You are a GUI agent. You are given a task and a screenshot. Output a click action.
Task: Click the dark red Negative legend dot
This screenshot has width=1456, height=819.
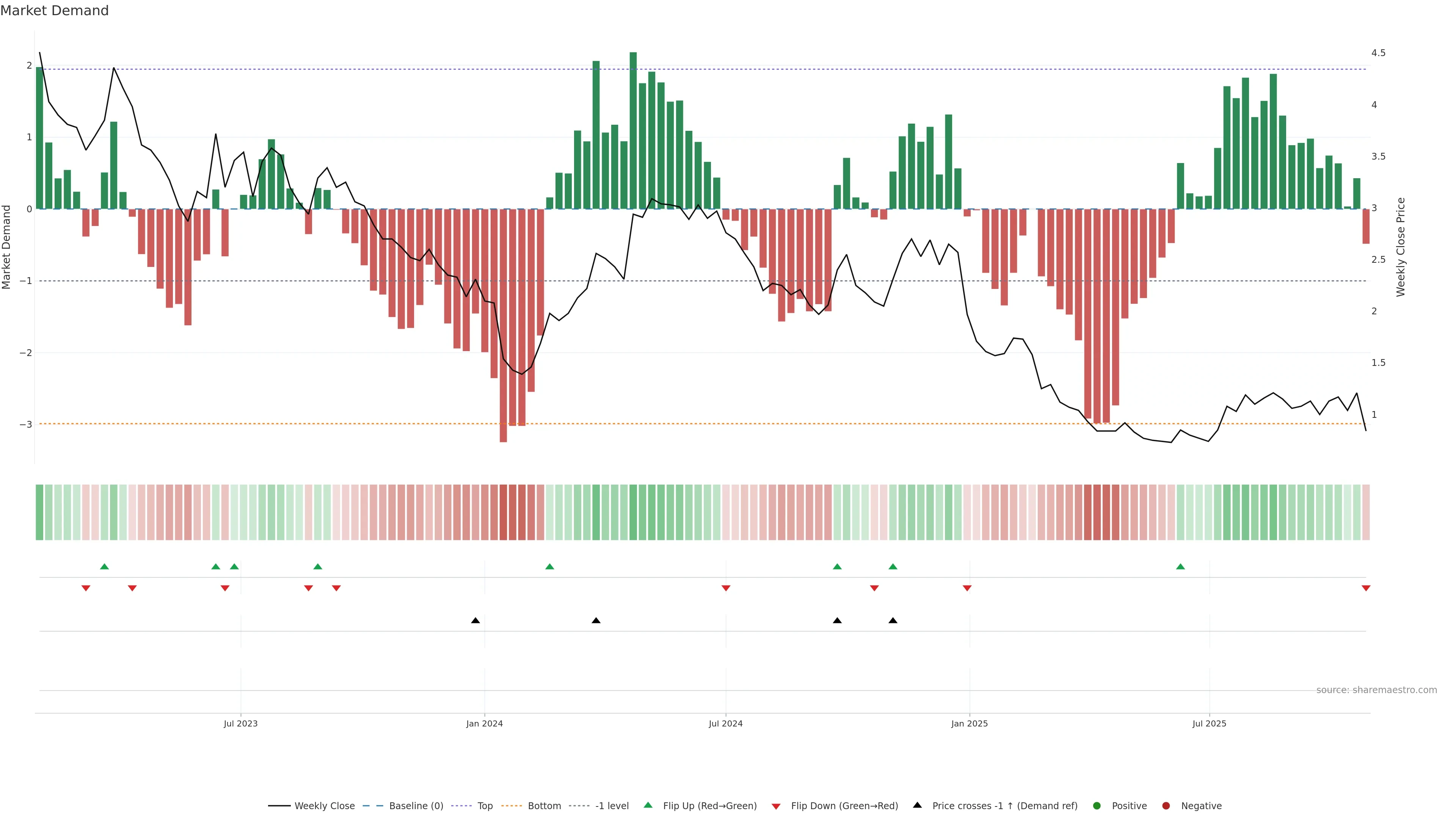click(1166, 806)
